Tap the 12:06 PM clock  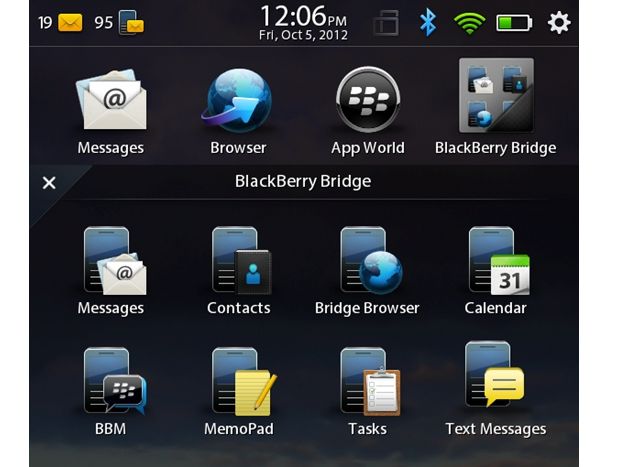303,16
